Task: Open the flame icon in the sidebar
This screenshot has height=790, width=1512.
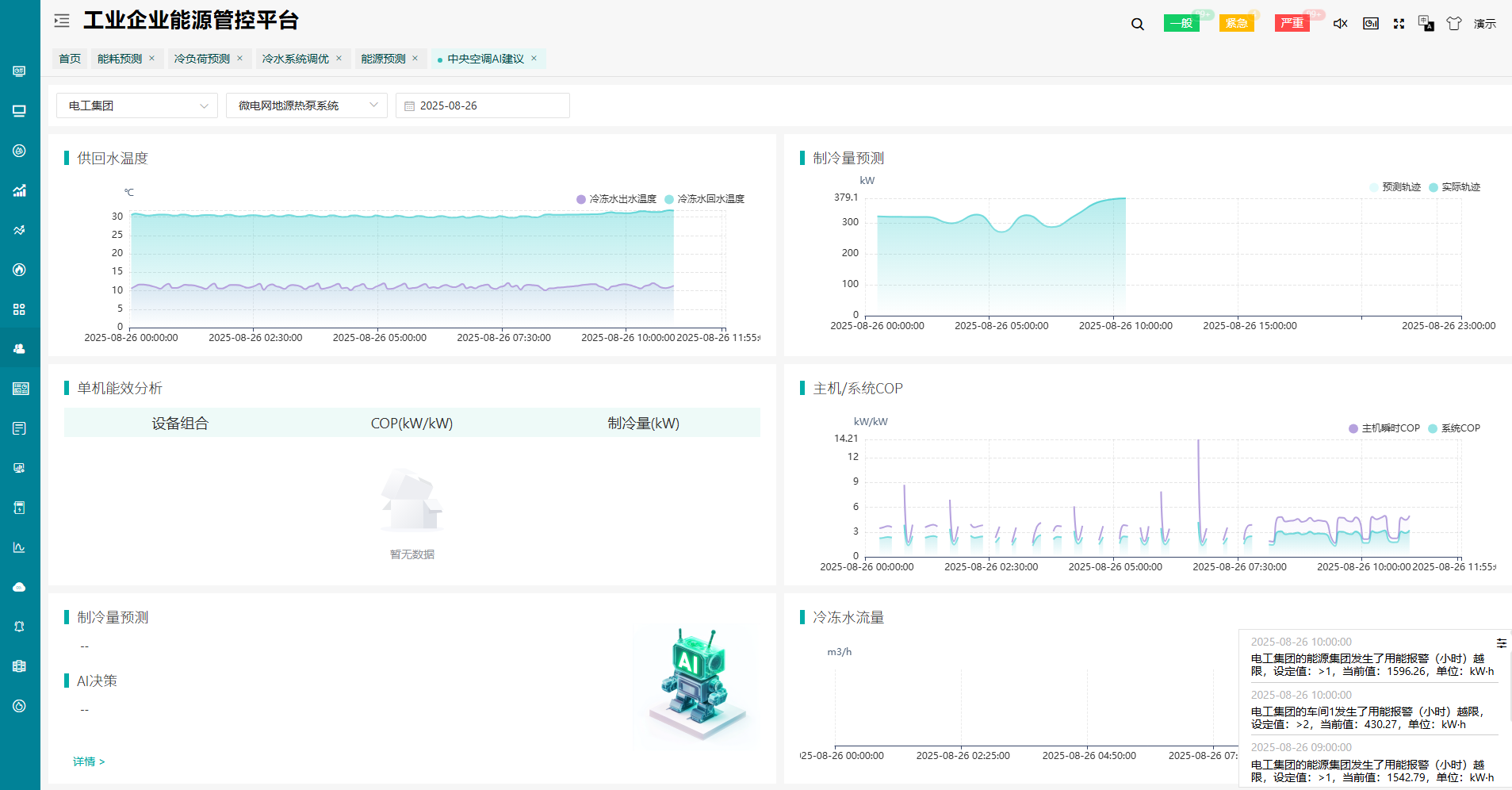Action: (x=20, y=270)
